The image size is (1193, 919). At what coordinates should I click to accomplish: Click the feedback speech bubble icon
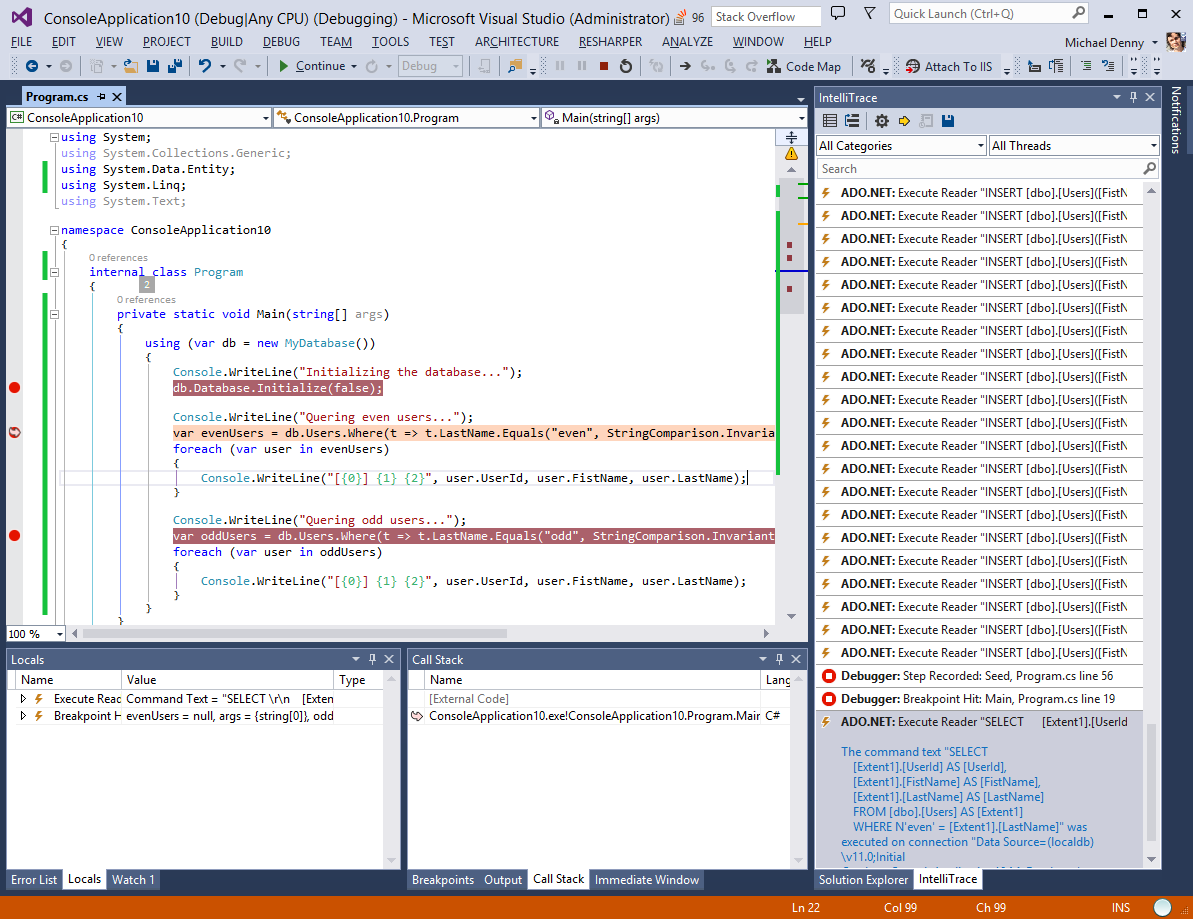point(838,13)
